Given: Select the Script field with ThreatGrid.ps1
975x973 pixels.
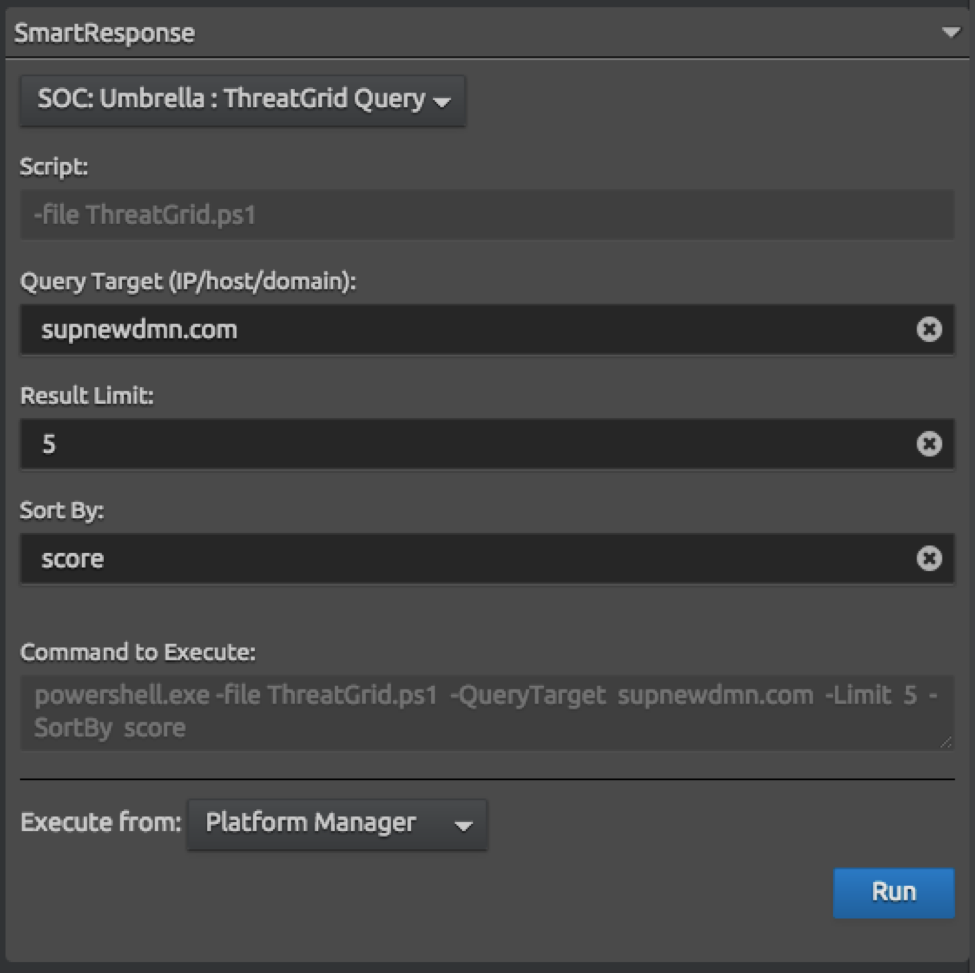Looking at the screenshot, I should 487,215.
